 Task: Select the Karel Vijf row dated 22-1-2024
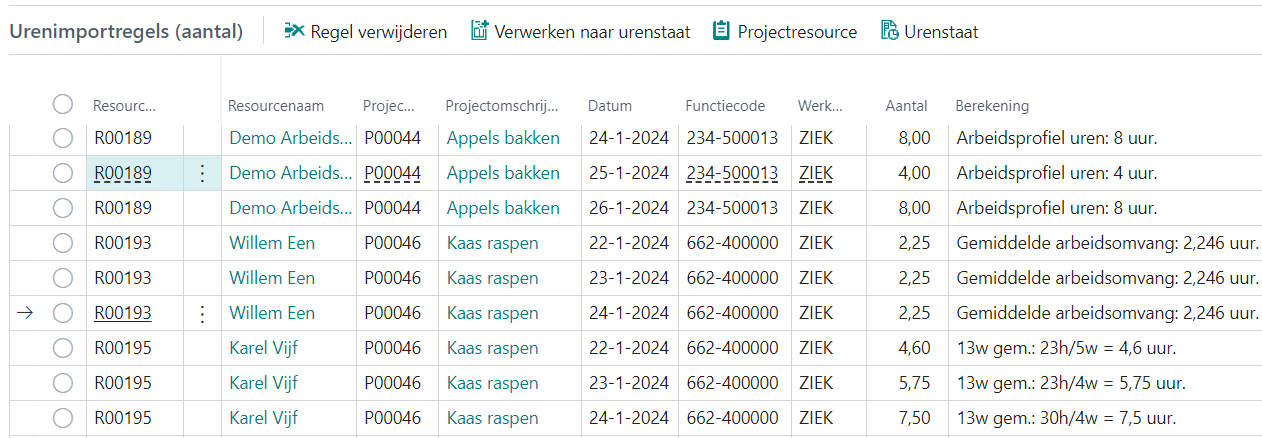[63, 348]
